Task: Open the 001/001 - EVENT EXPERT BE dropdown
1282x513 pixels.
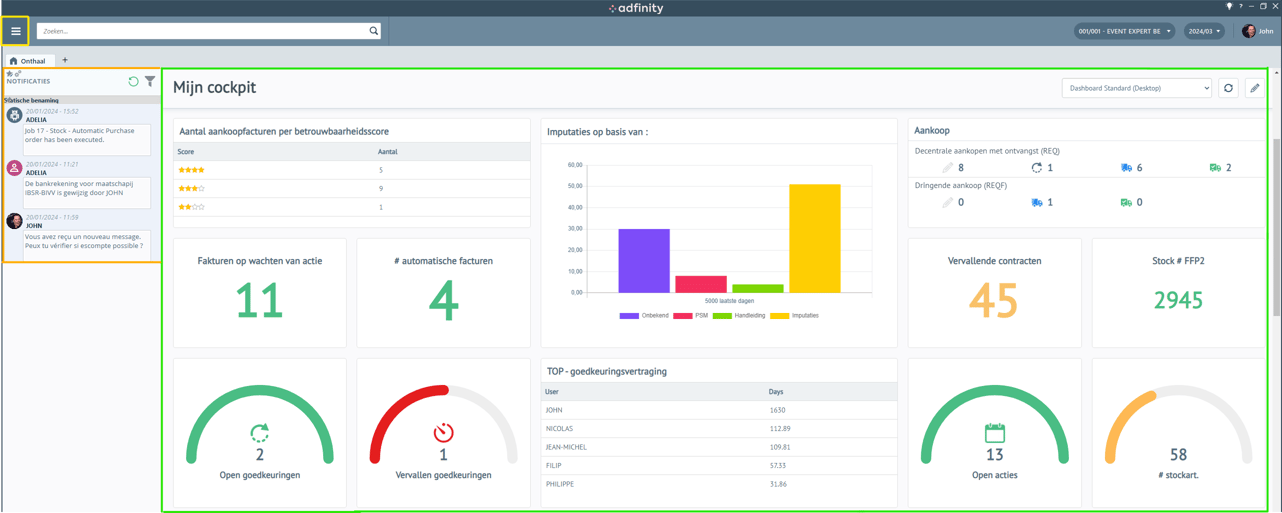Action: pos(1124,31)
